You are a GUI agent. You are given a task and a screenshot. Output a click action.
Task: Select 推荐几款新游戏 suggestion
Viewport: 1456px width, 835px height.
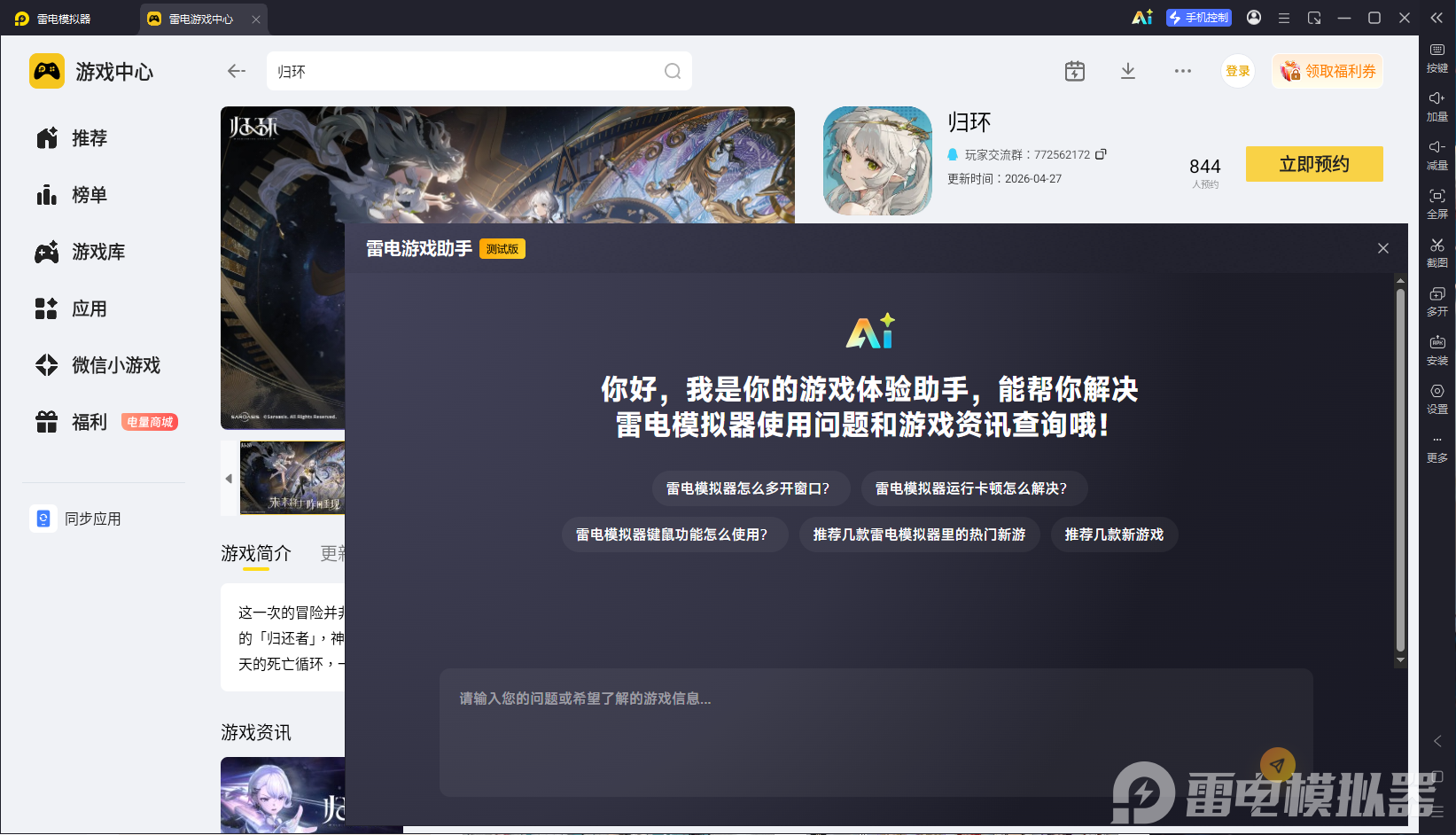tap(1114, 535)
